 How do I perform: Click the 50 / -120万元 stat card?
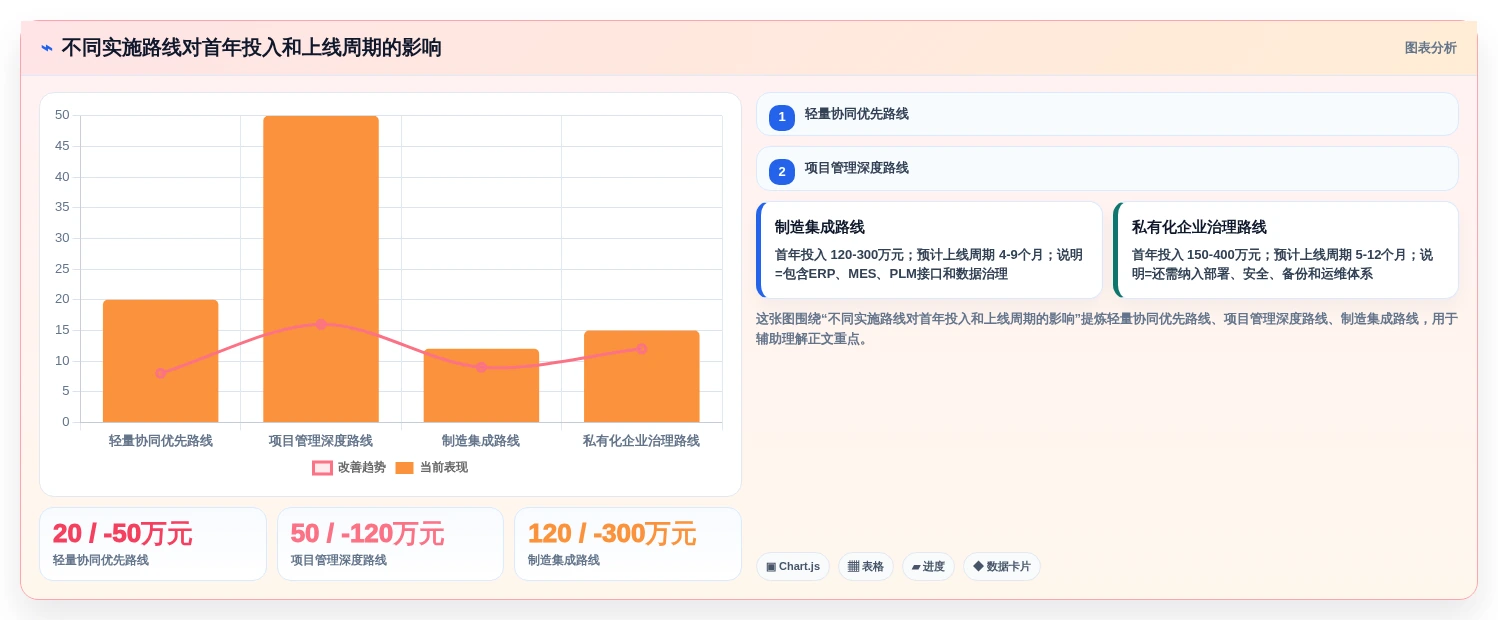[x=390, y=544]
